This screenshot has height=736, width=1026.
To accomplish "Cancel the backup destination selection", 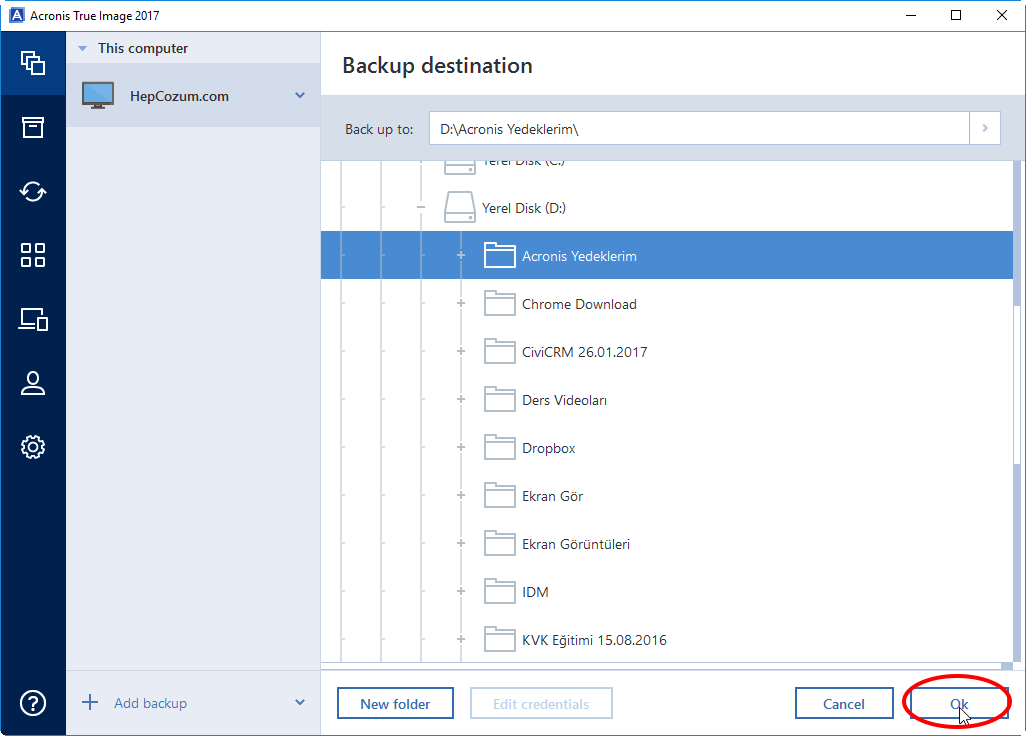I will [x=844, y=703].
